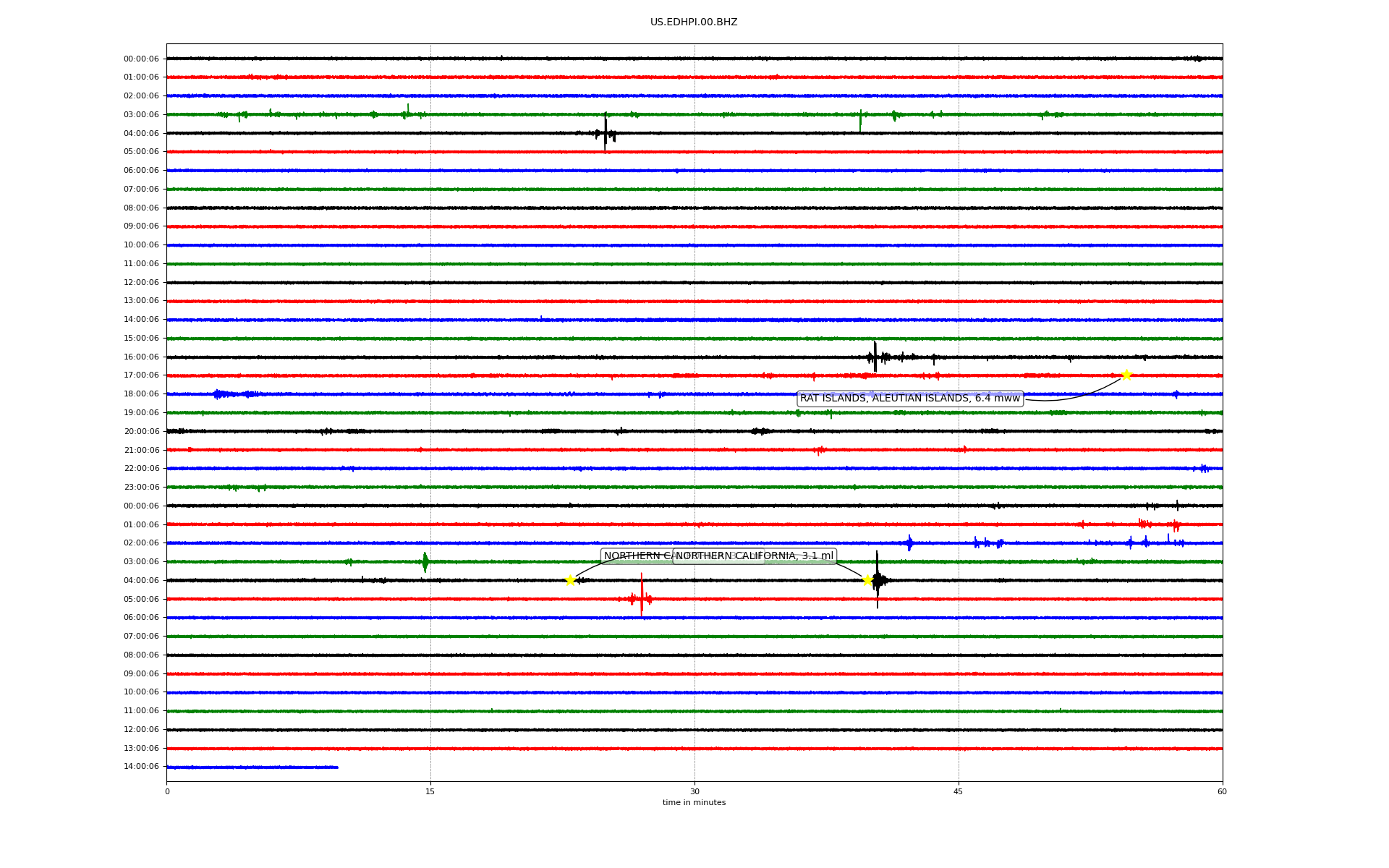This screenshot has width=1389, height=868.
Task: Click the 45 tick on the x-axis
Action: click(958, 791)
